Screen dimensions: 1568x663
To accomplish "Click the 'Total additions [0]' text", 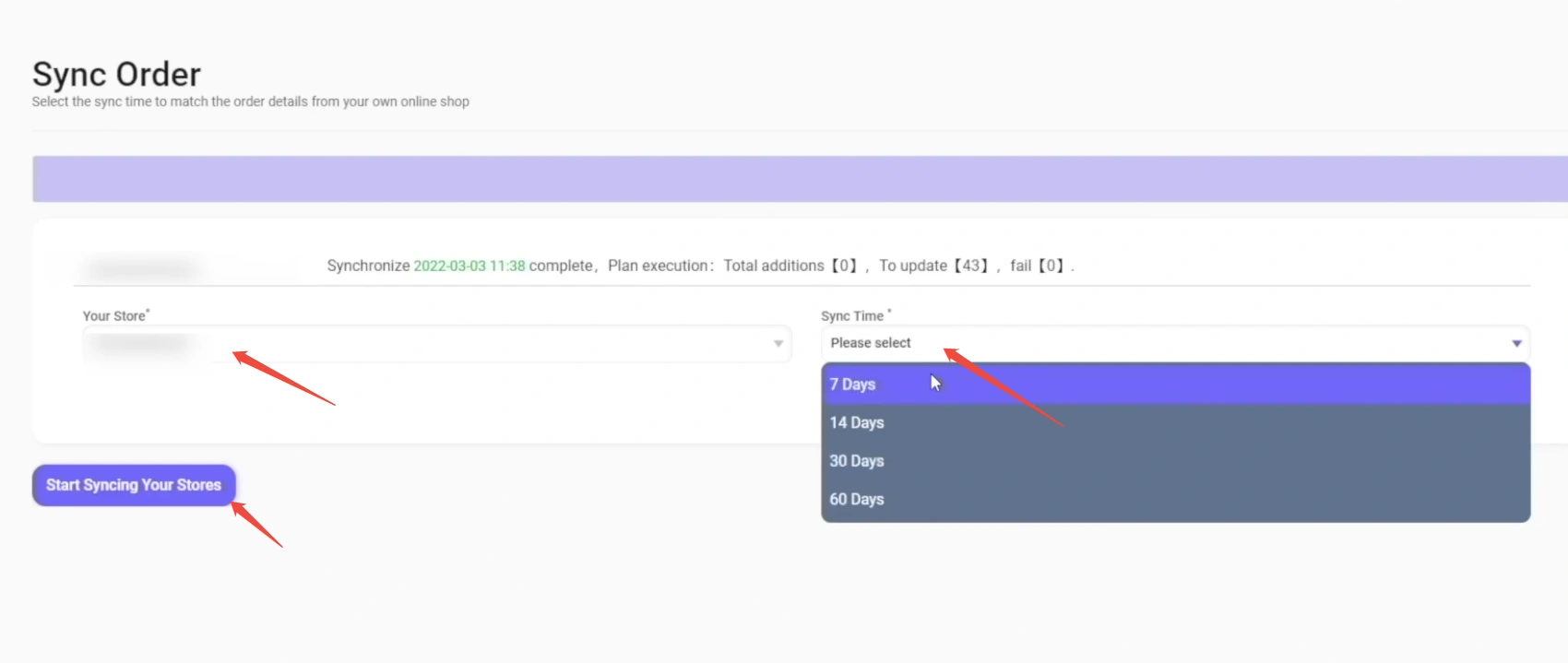I will click(x=792, y=266).
